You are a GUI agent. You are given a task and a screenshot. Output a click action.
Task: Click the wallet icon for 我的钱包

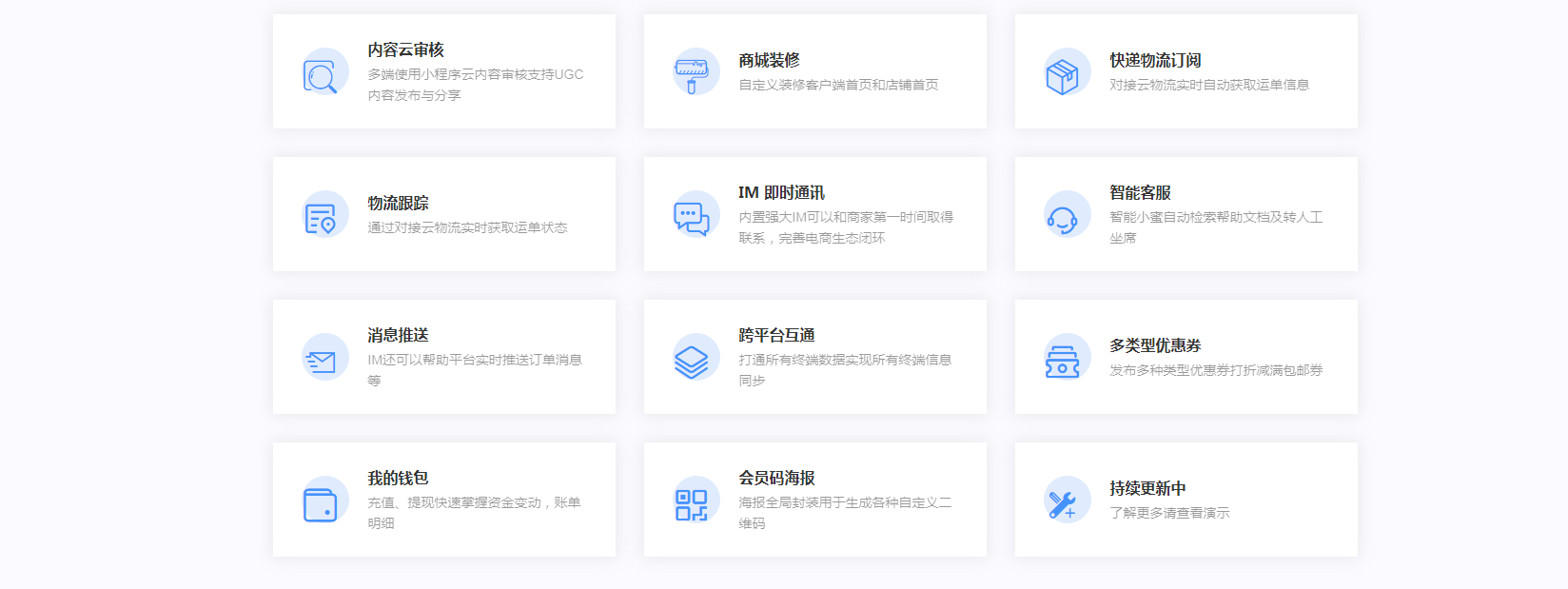click(x=321, y=501)
